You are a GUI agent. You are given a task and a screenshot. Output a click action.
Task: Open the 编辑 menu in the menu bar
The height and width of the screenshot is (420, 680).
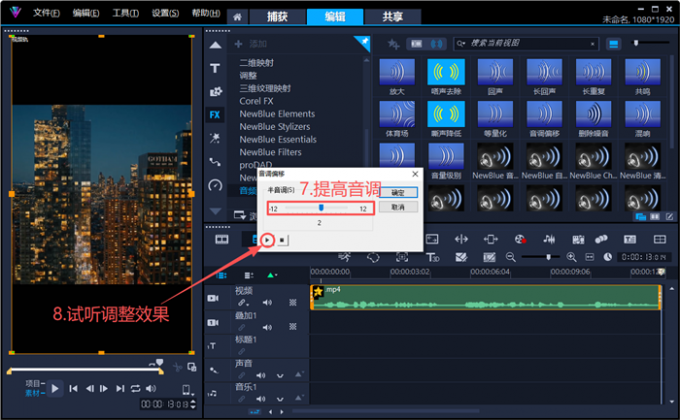(x=85, y=13)
